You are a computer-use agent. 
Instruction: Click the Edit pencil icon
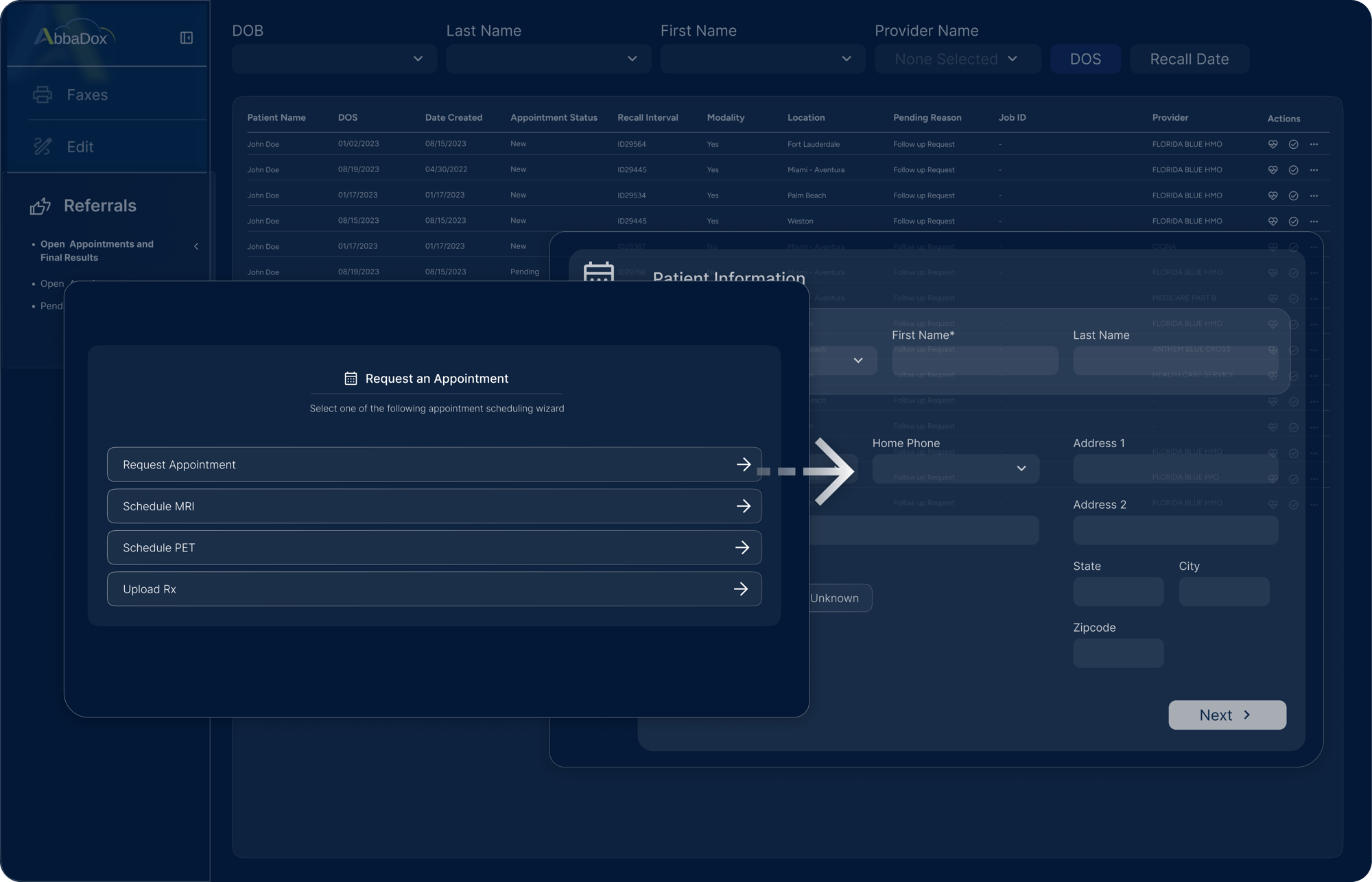43,146
